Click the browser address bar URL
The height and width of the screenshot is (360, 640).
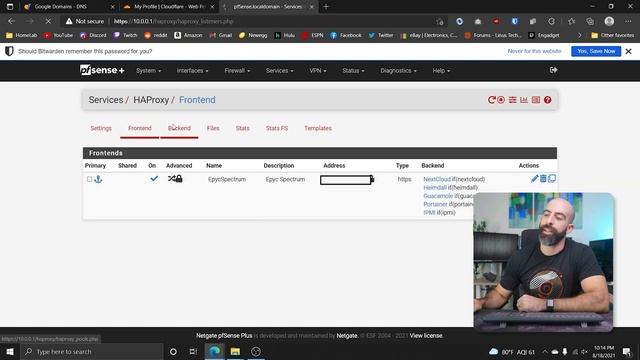173,21
